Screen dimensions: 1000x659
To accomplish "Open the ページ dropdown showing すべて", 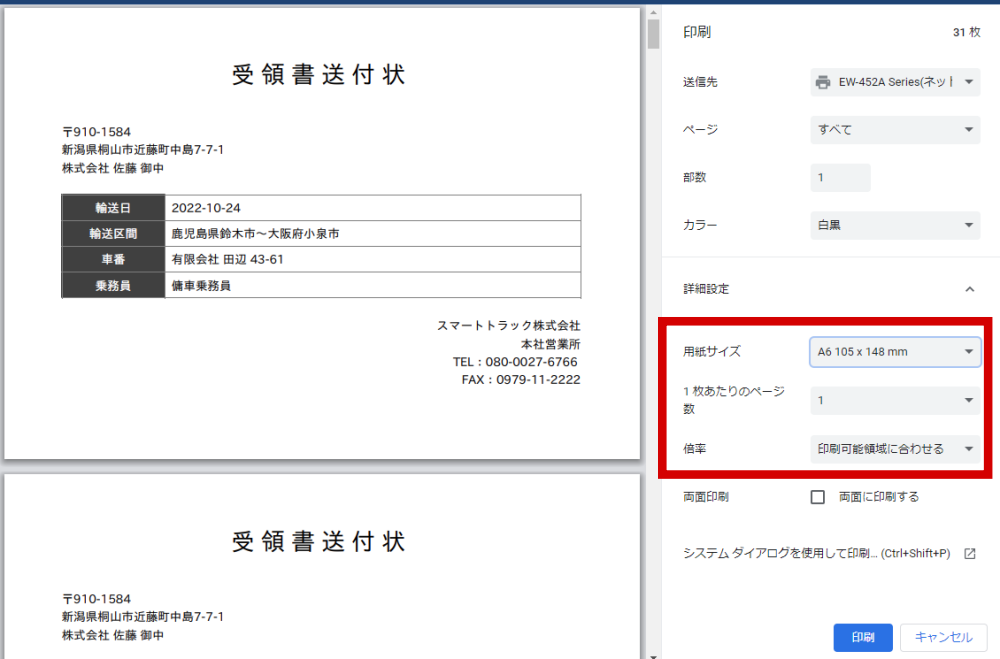I will [895, 130].
